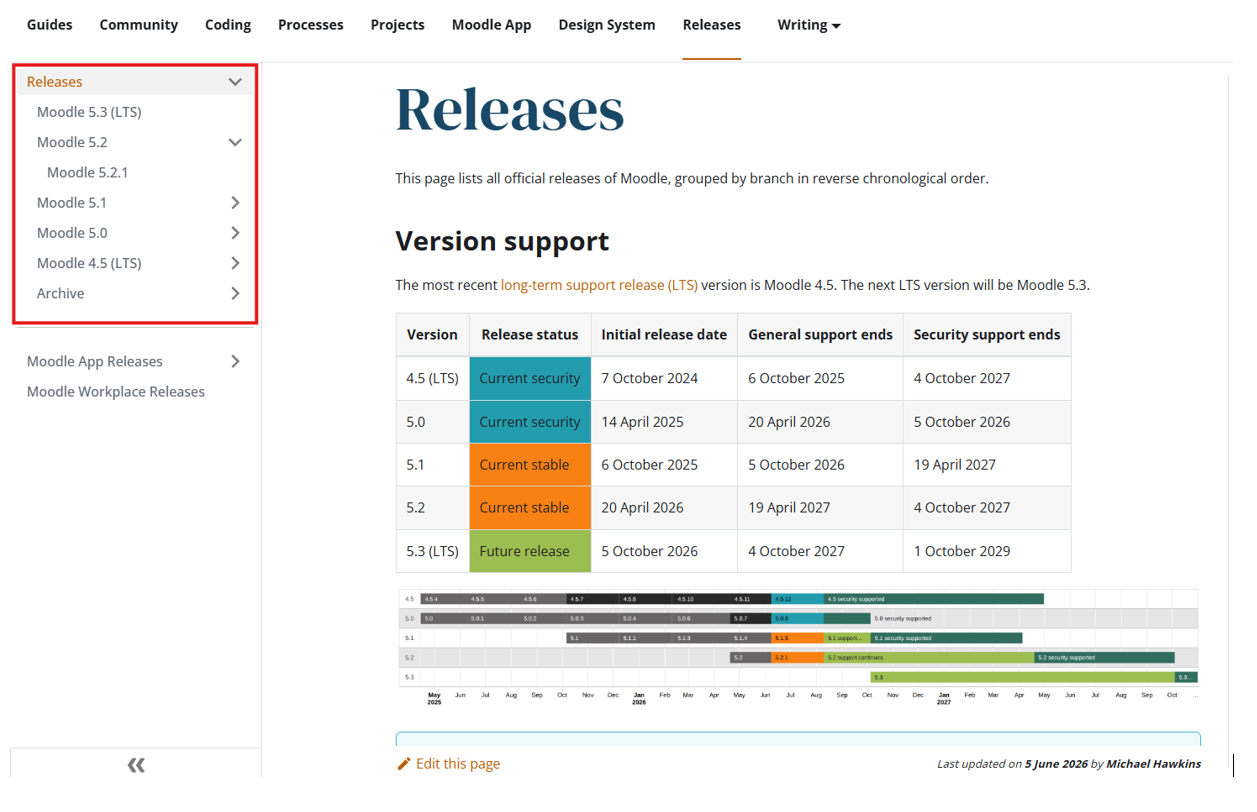Image resolution: width=1257 pixels, height=812 pixels.
Task: Click the 5.1 Current stable status cell
Action: 530,465
